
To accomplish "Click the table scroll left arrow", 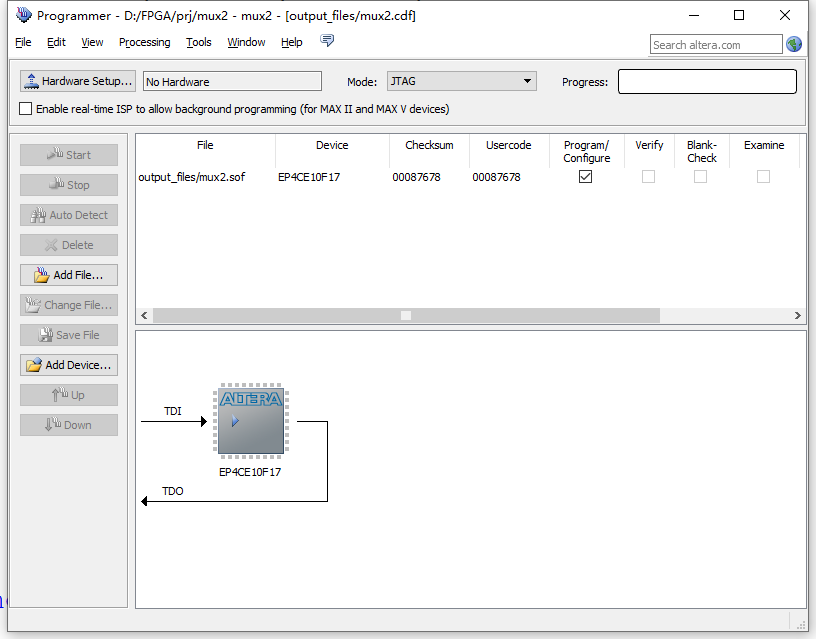I will 144,315.
